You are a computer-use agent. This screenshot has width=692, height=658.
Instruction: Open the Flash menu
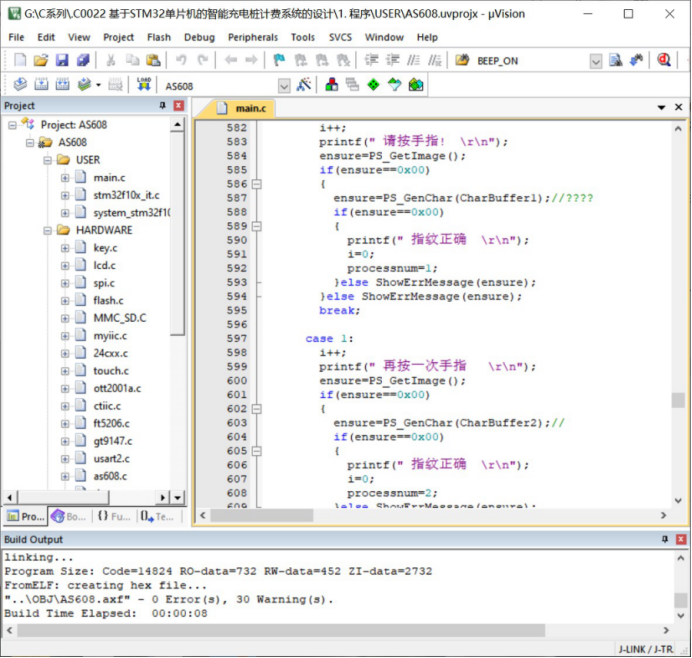click(x=159, y=38)
